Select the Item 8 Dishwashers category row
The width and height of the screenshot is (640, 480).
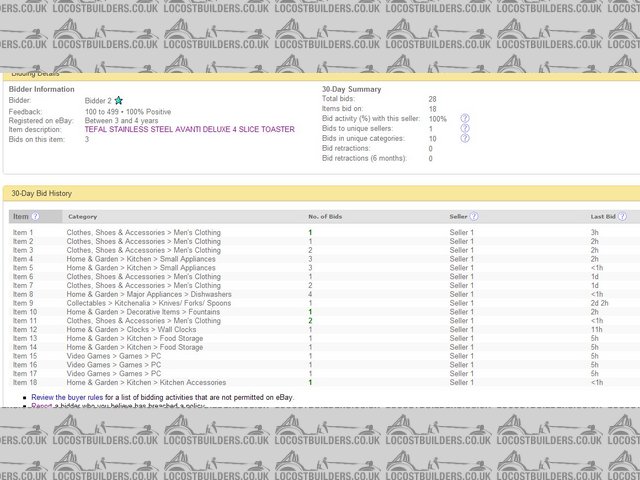[x=149, y=295]
